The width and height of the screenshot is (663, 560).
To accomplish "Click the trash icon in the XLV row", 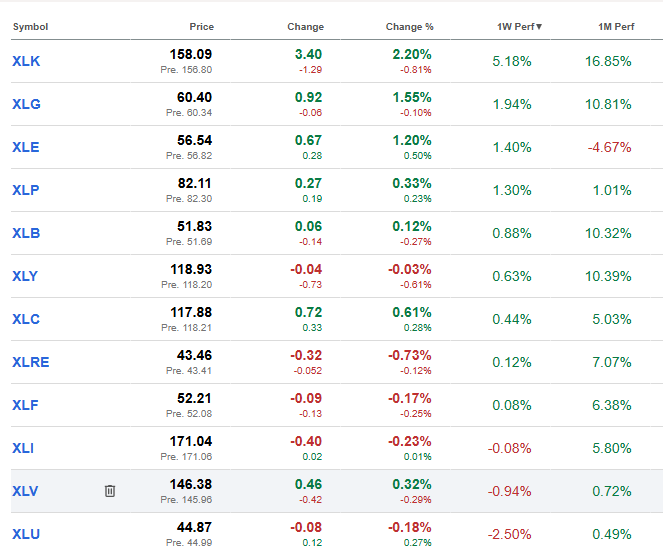I will (x=110, y=491).
